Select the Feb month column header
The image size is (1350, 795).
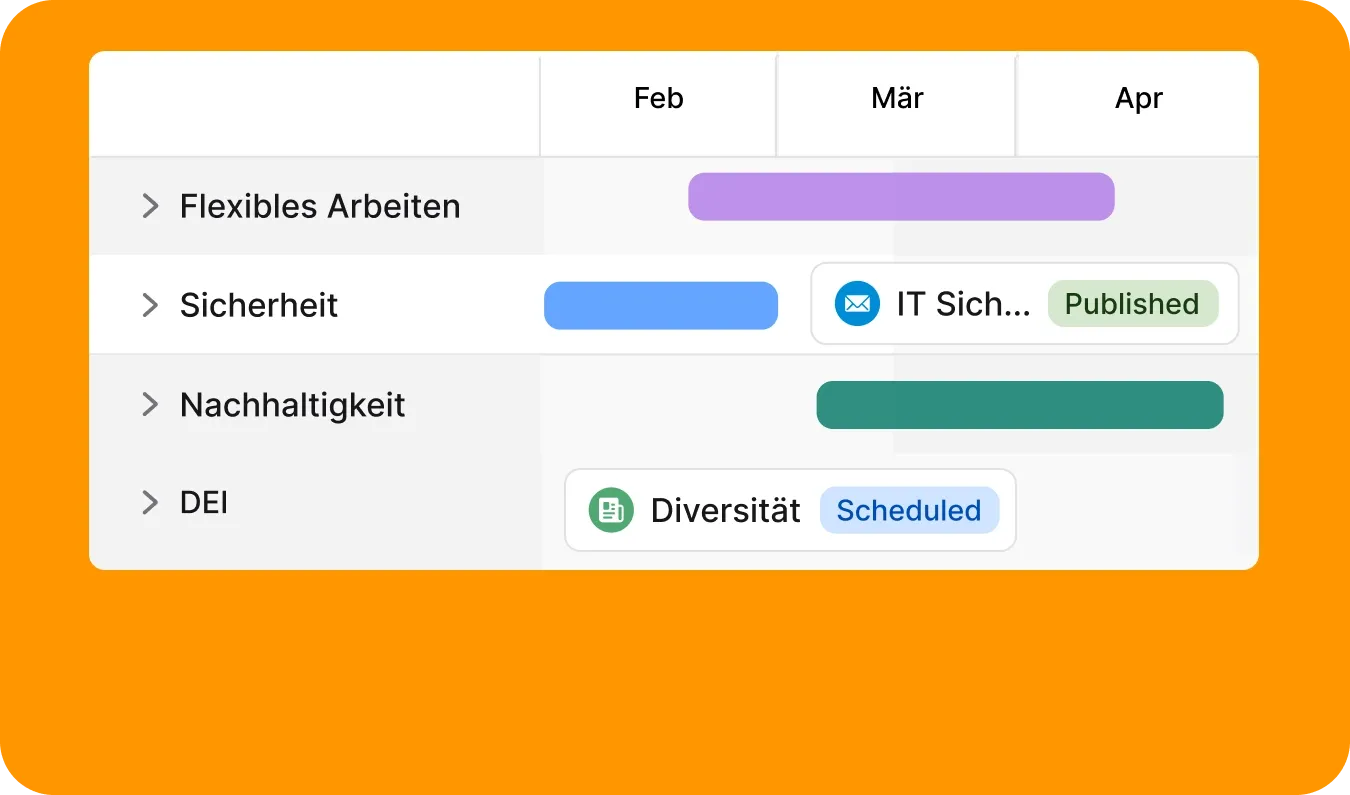[x=659, y=98]
